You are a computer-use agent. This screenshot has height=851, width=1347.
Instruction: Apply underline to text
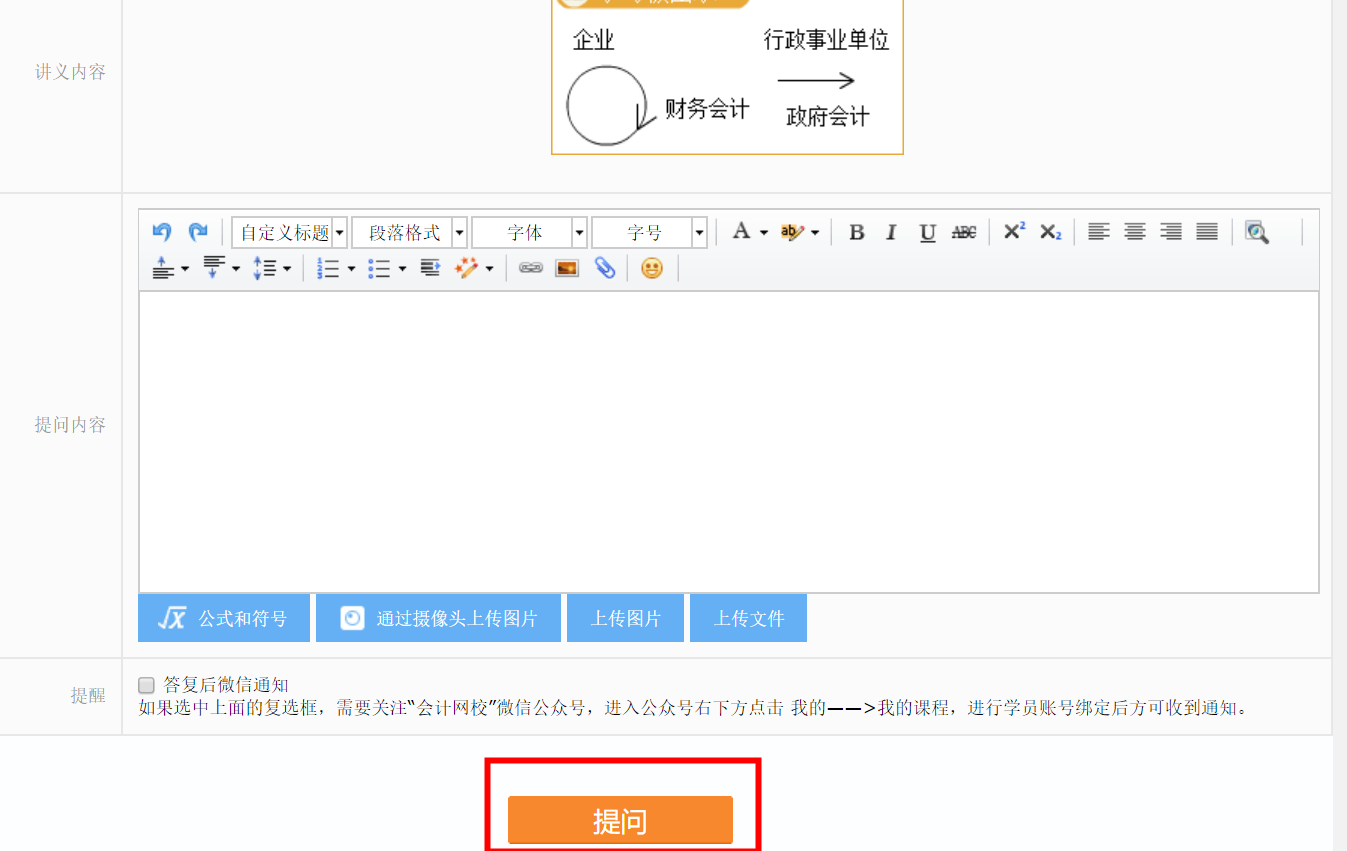[927, 232]
